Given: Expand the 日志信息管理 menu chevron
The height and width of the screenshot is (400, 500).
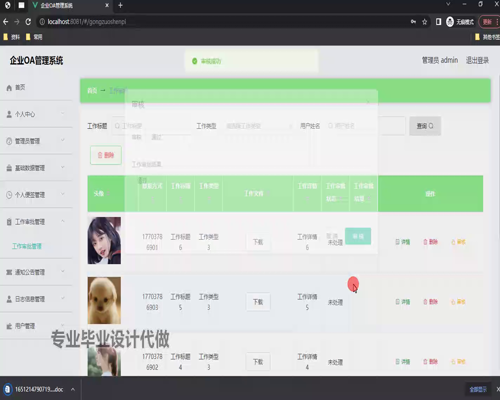Looking at the screenshot, I should click(x=63, y=299).
